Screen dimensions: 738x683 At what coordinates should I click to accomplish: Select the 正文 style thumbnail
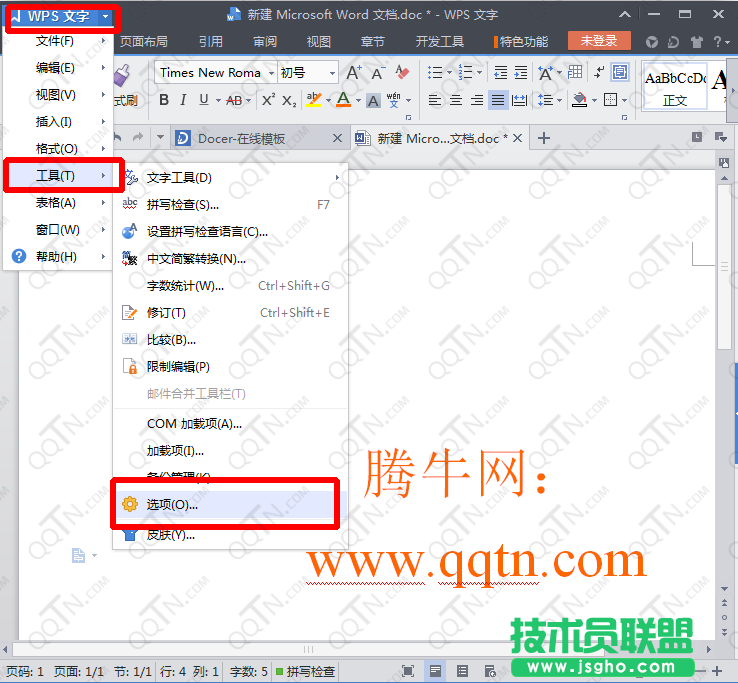[x=674, y=87]
